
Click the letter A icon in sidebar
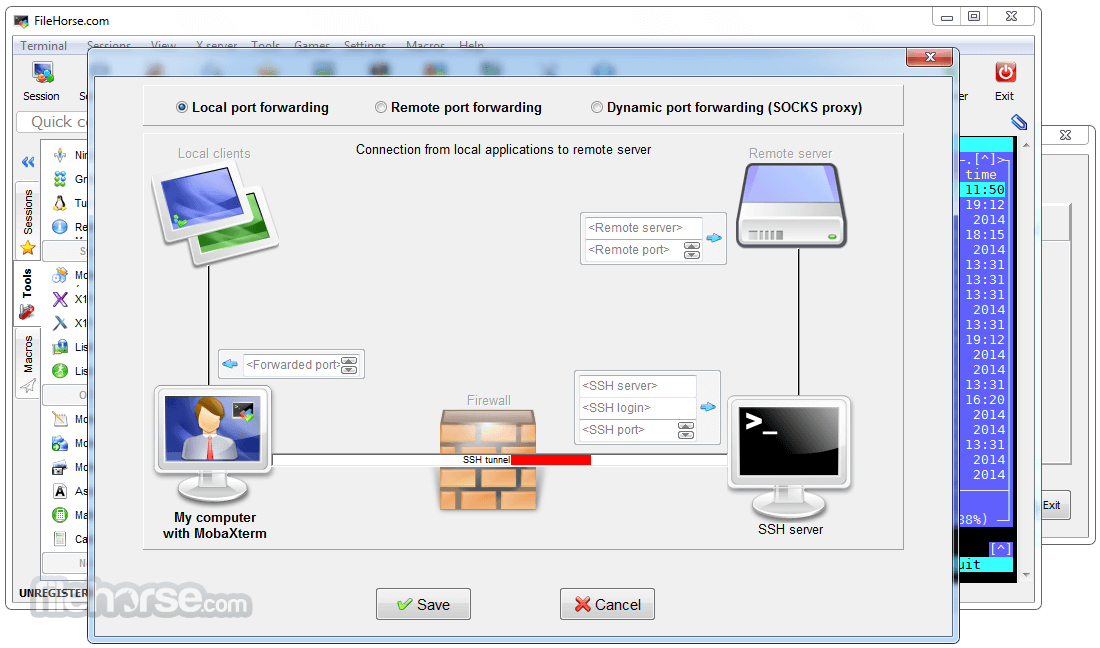(x=60, y=492)
